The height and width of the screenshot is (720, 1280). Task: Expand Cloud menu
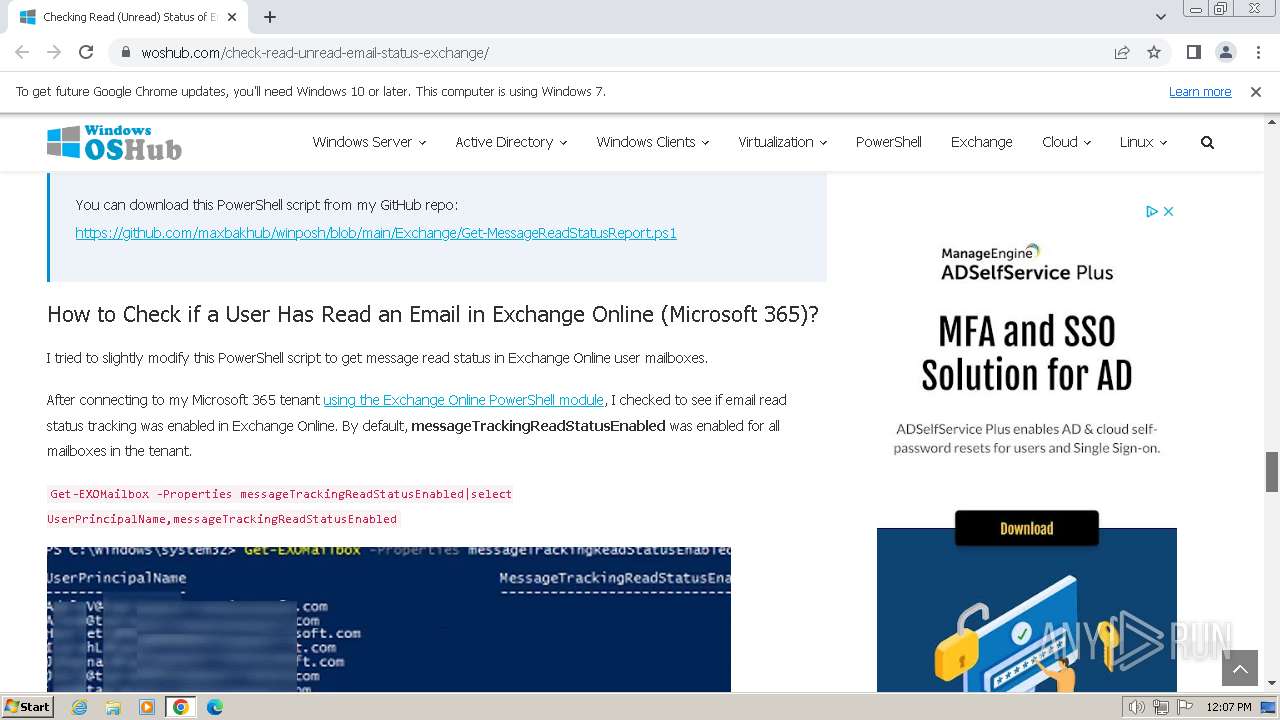(1066, 142)
